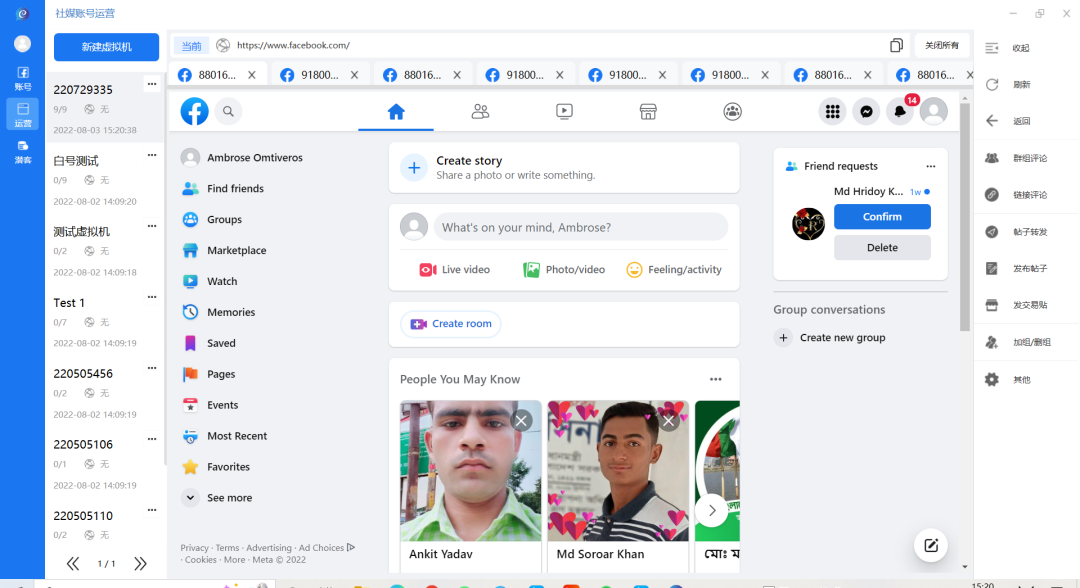This screenshot has height=588, width=1080.
Task: Open notifications bell with 14 badge
Action: tap(900, 112)
